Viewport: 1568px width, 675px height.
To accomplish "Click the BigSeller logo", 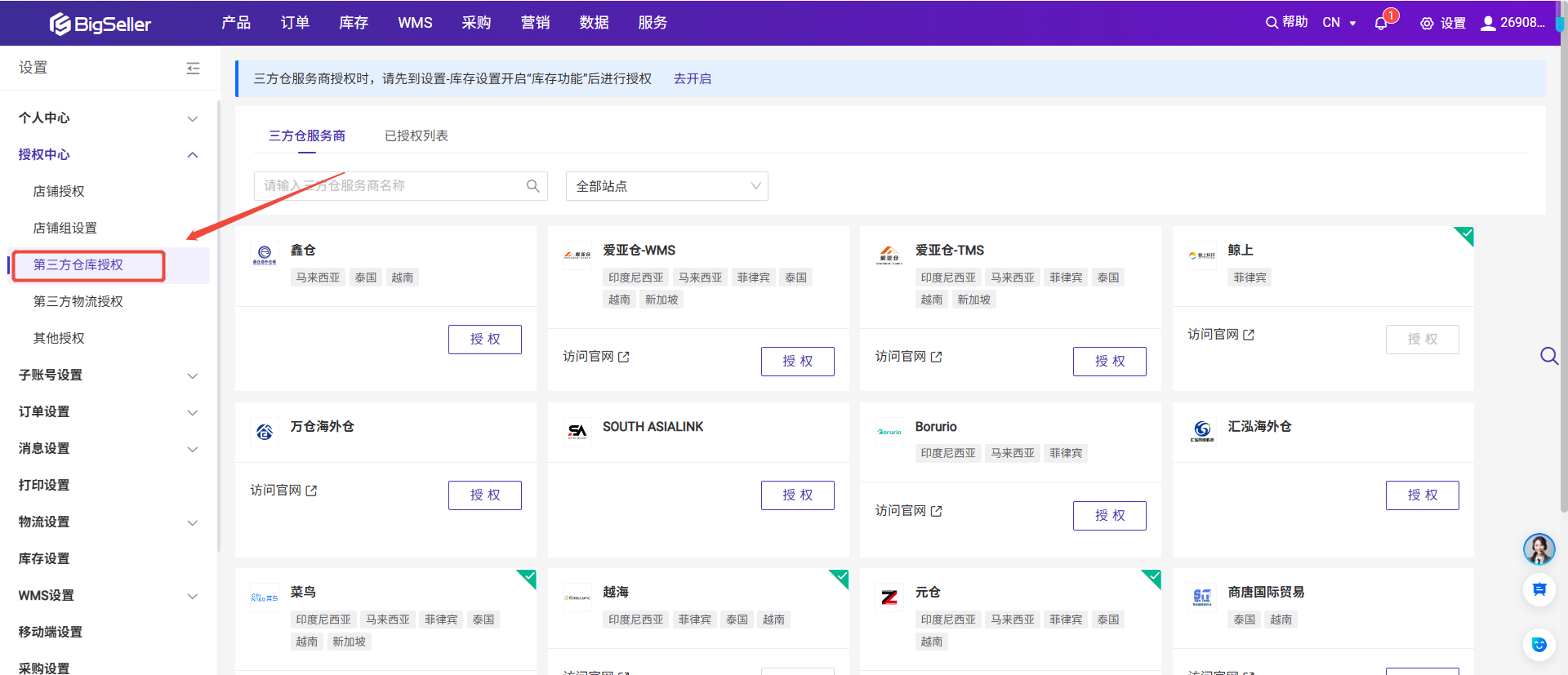I will click(100, 24).
